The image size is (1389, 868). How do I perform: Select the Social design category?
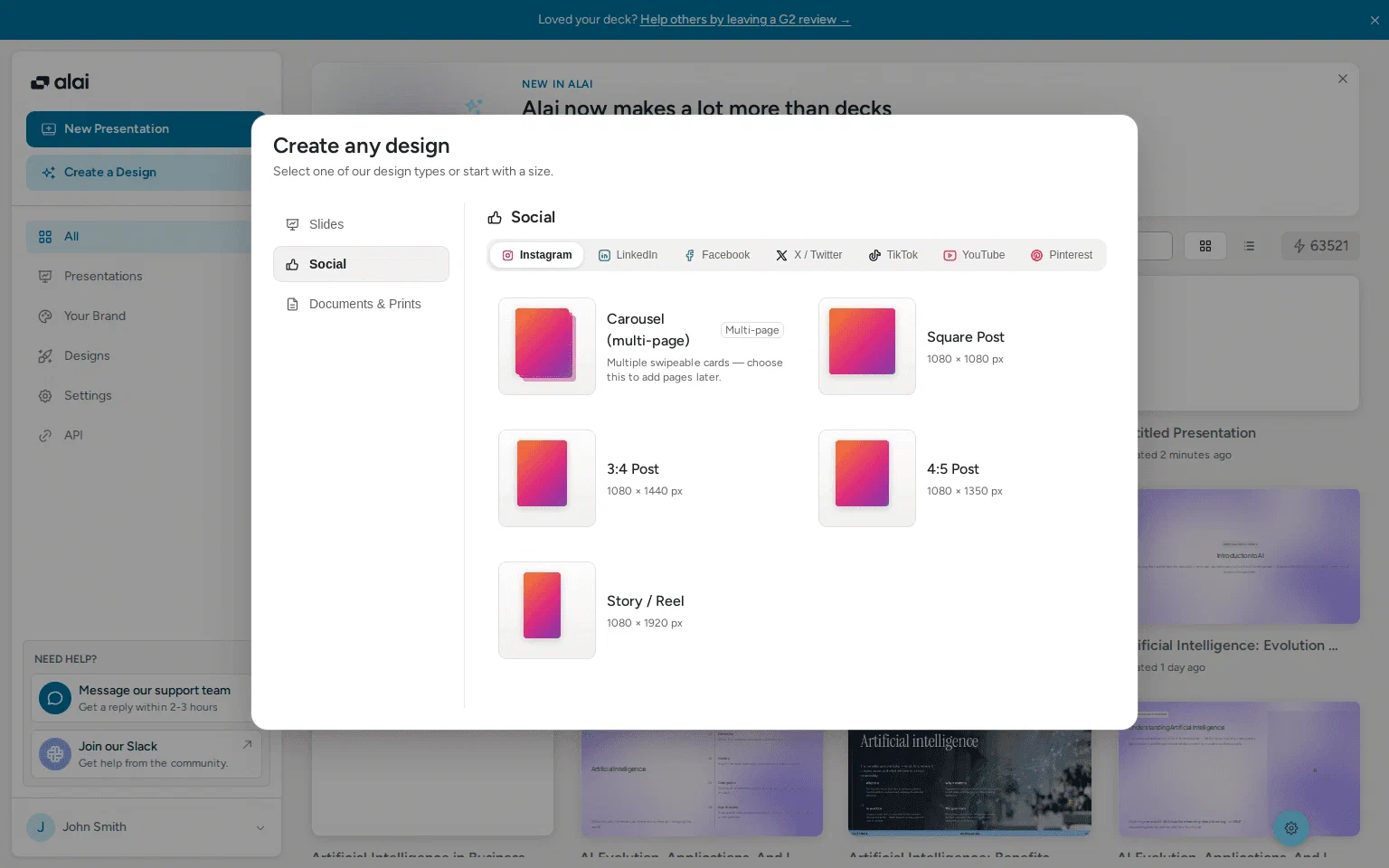point(361,264)
